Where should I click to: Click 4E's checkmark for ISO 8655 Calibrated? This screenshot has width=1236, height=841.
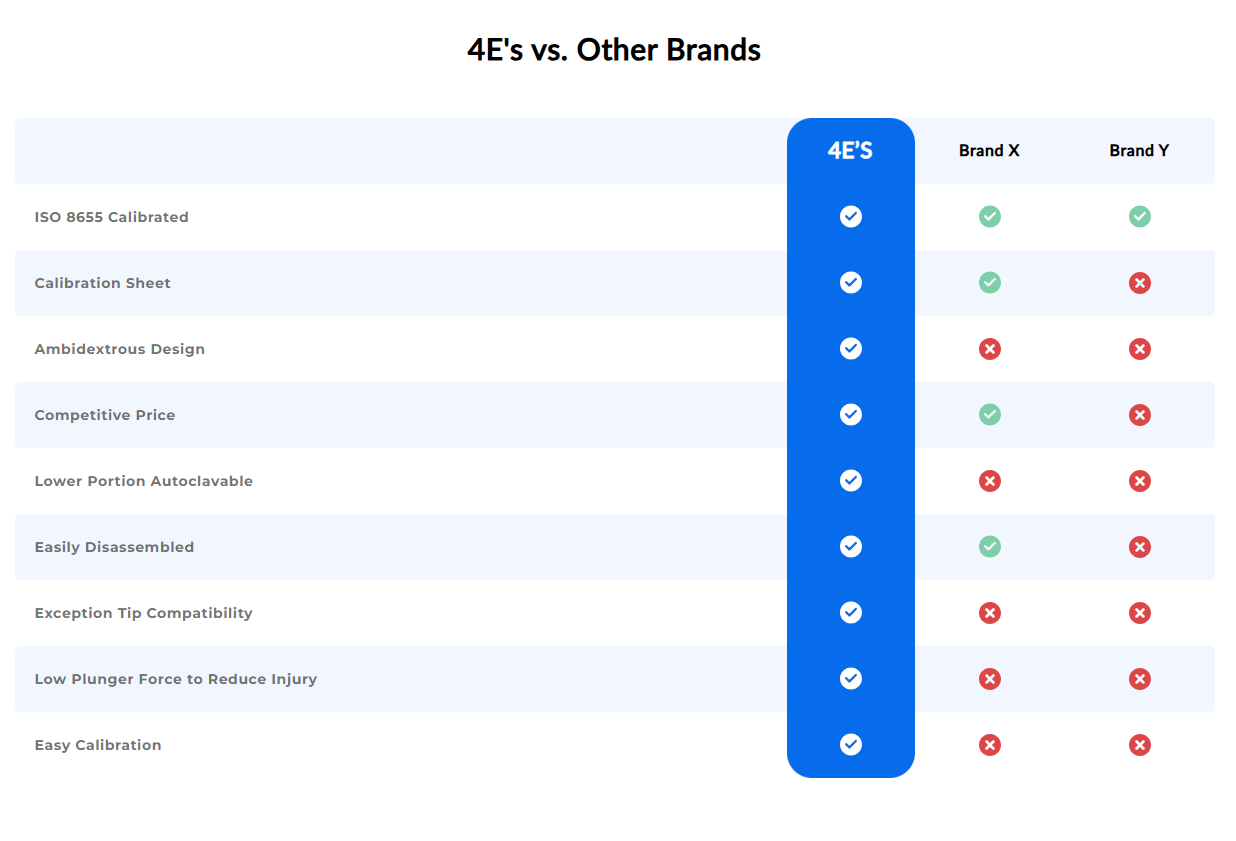851,217
